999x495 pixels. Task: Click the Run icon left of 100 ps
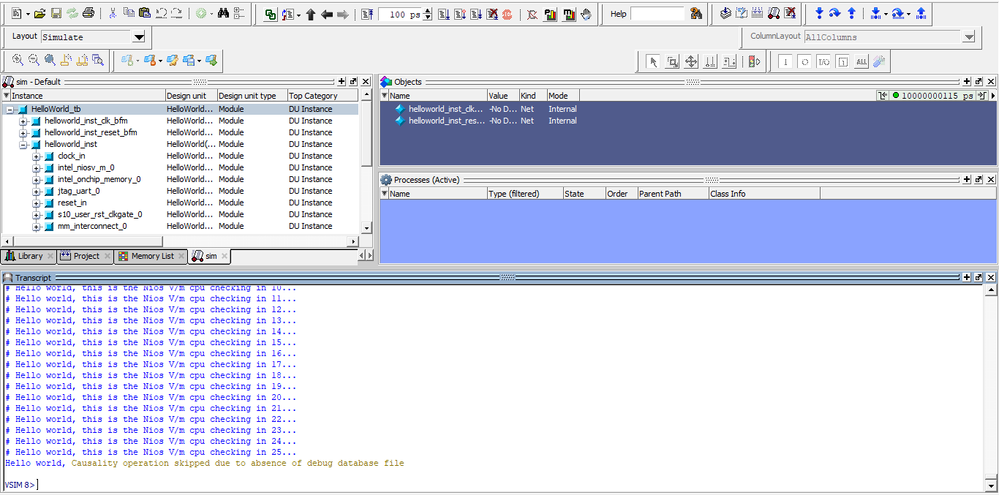[x=367, y=13]
